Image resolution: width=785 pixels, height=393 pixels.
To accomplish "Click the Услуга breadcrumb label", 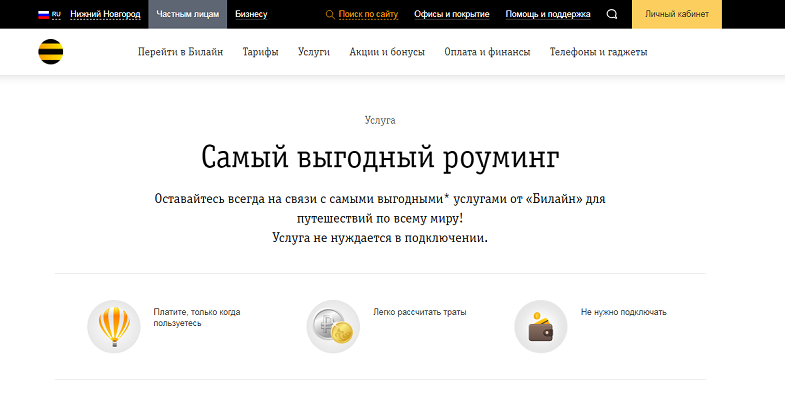I will click(x=380, y=121).
